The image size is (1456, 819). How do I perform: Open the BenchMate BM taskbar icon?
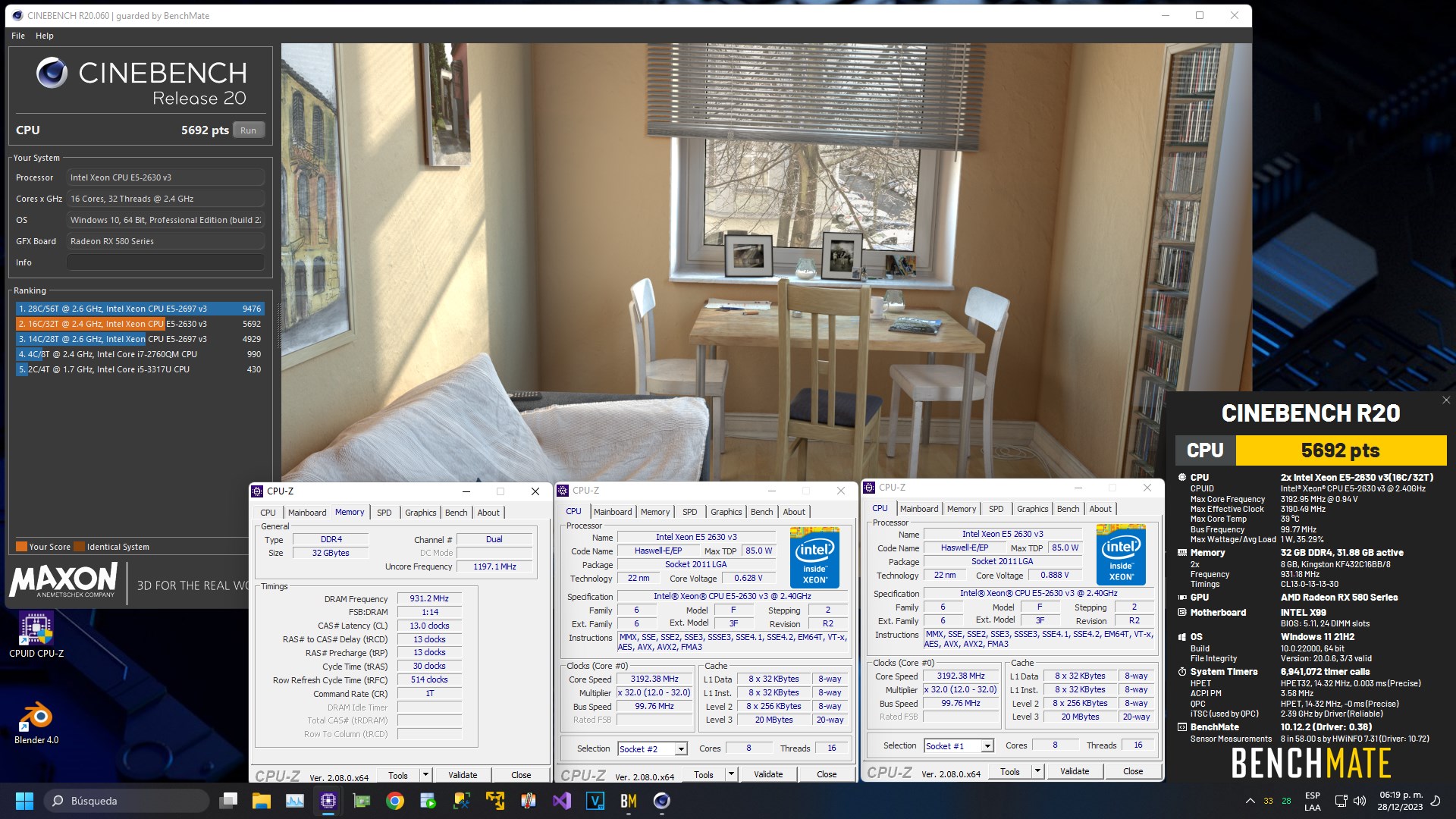tap(629, 801)
